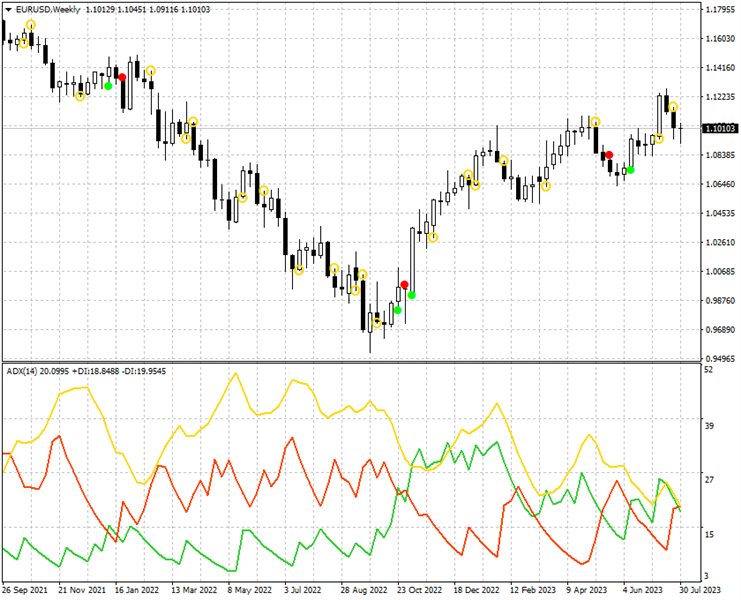The width and height of the screenshot is (741, 600).
Task: Click the green dot beside the tall October 2022 candle
Action: pyautogui.click(x=412, y=295)
